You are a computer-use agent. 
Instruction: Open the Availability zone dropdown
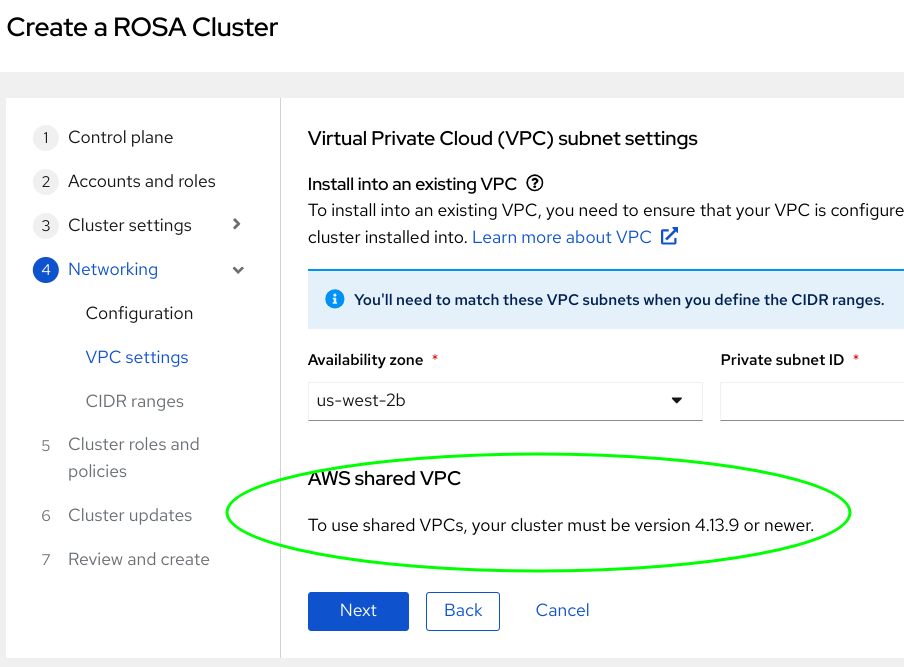coord(505,401)
